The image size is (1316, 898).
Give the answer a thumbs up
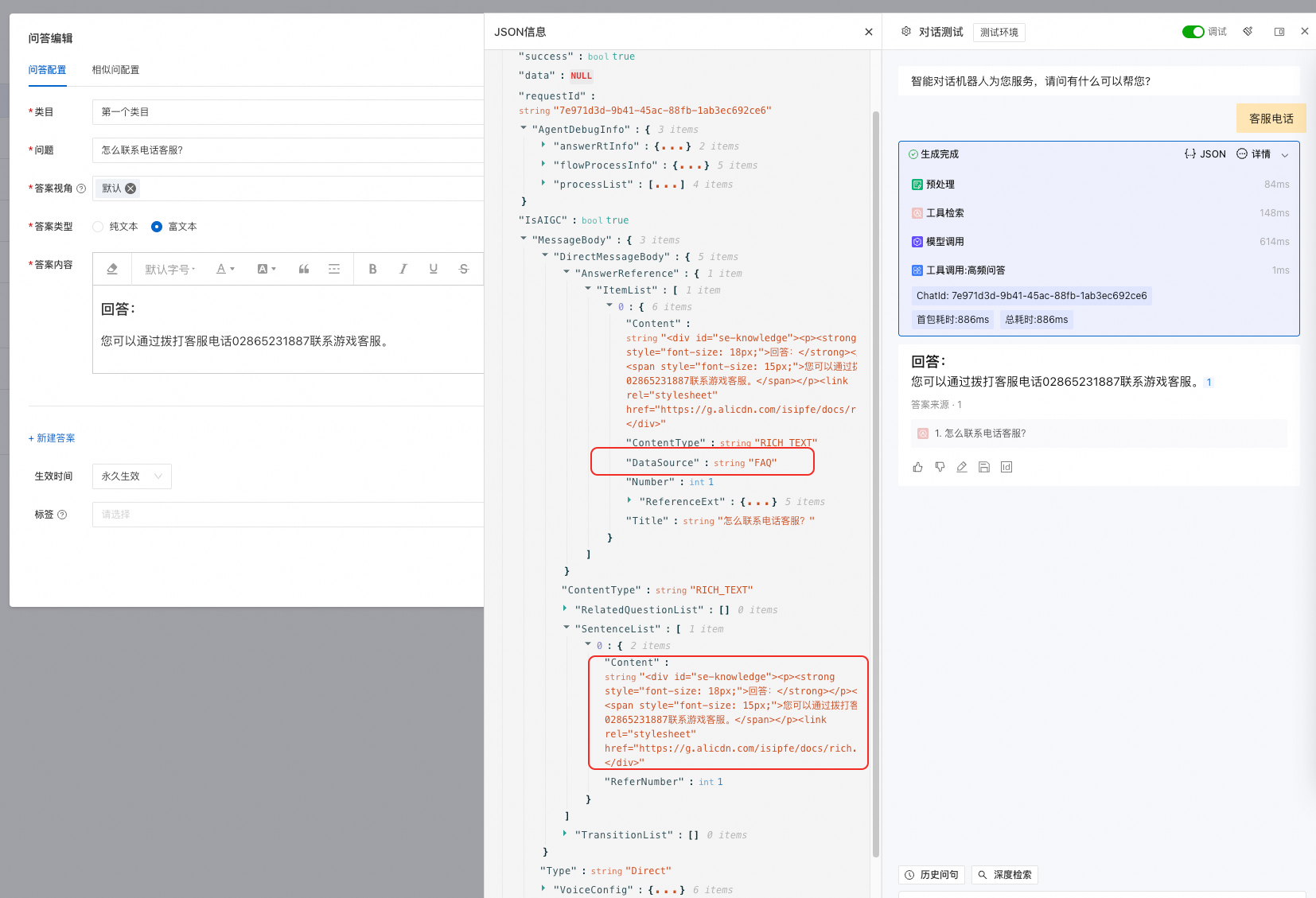917,467
